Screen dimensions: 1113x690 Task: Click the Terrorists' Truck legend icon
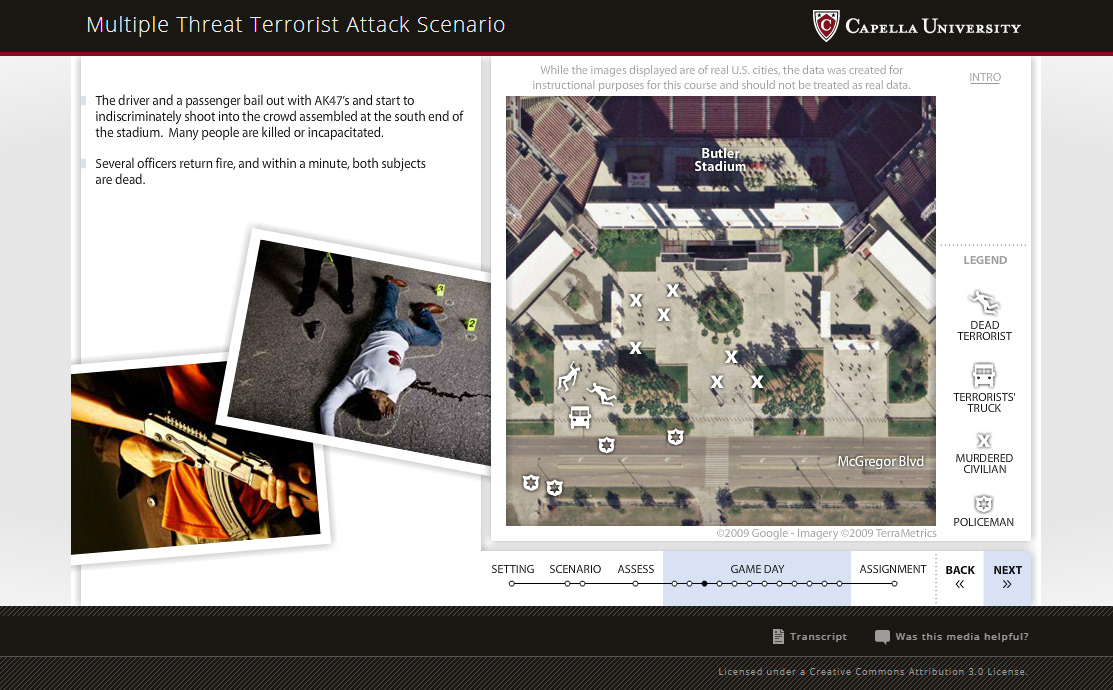pyautogui.click(x=984, y=375)
